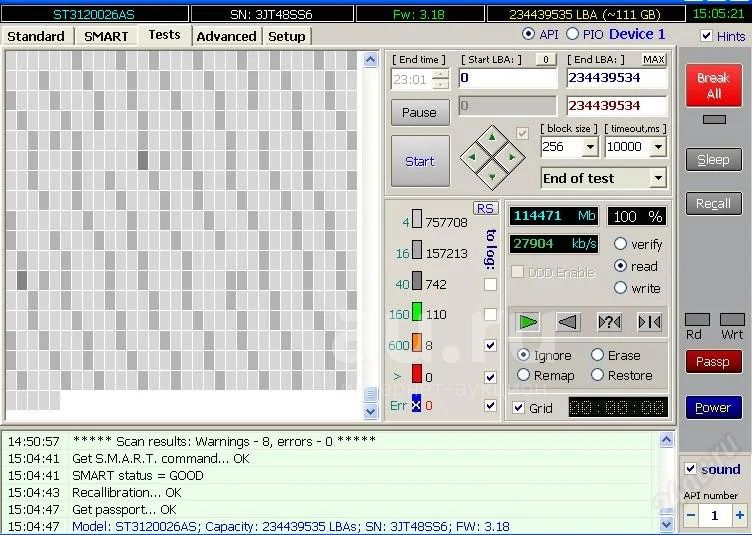This screenshot has width=752, height=535.
Task: Choose Restore action for bad blocks
Action: (x=597, y=375)
